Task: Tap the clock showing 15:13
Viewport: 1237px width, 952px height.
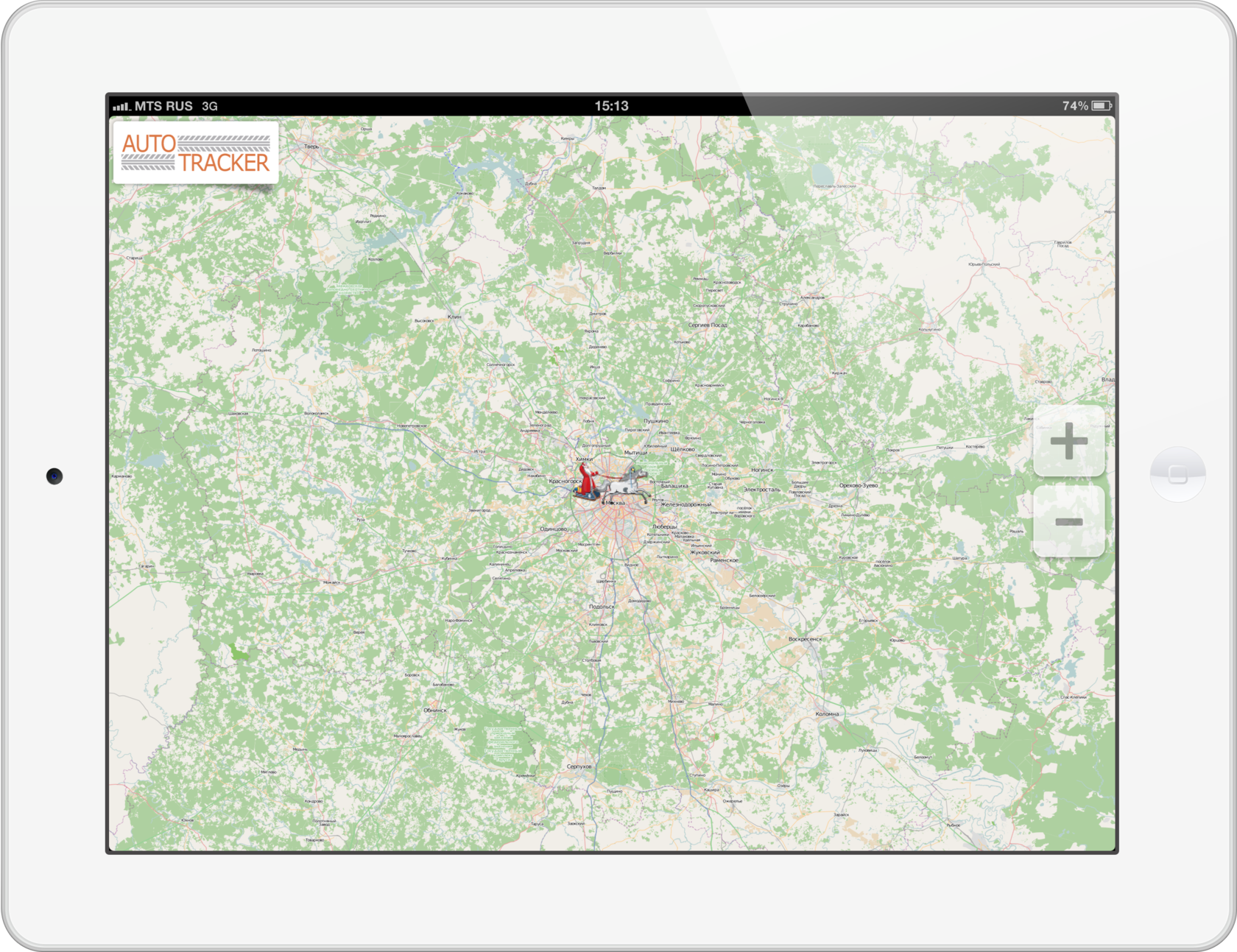Action: pos(612,105)
